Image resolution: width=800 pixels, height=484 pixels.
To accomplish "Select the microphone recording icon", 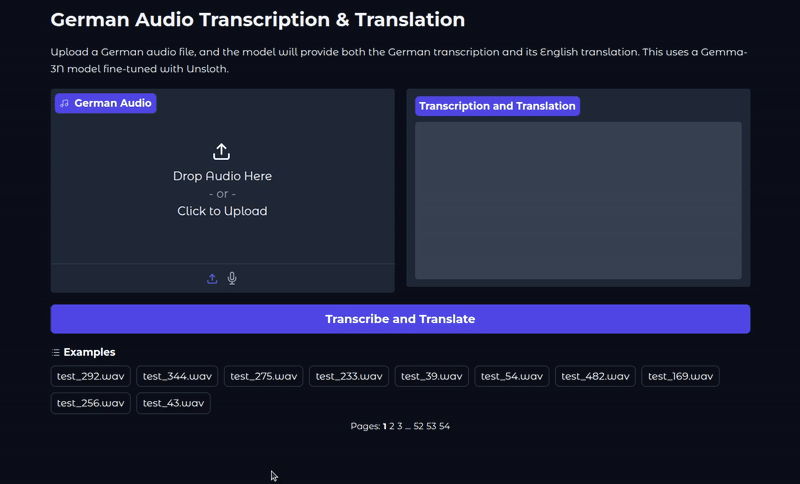I will pos(232,279).
